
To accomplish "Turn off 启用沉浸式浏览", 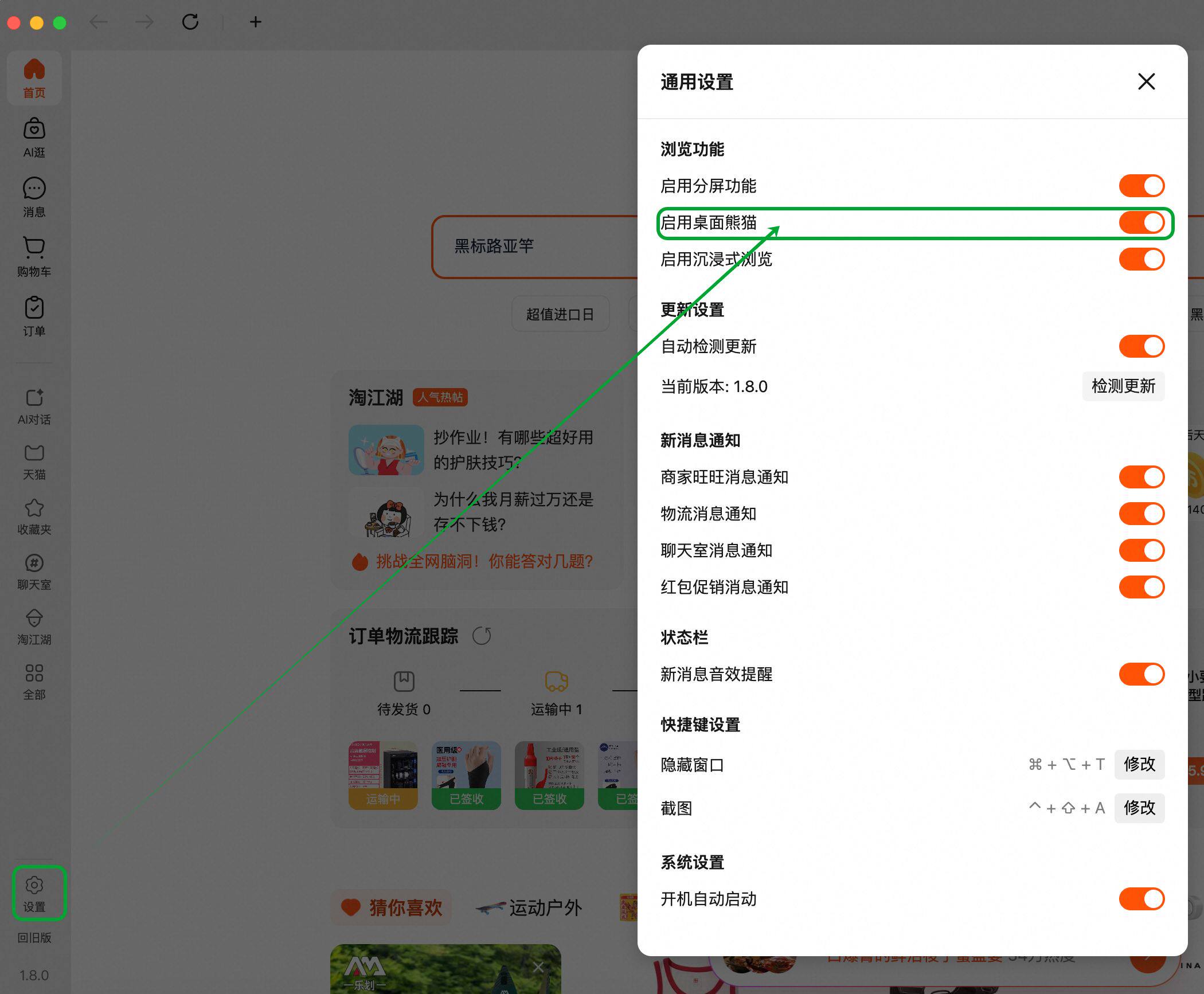I will coord(1141,260).
